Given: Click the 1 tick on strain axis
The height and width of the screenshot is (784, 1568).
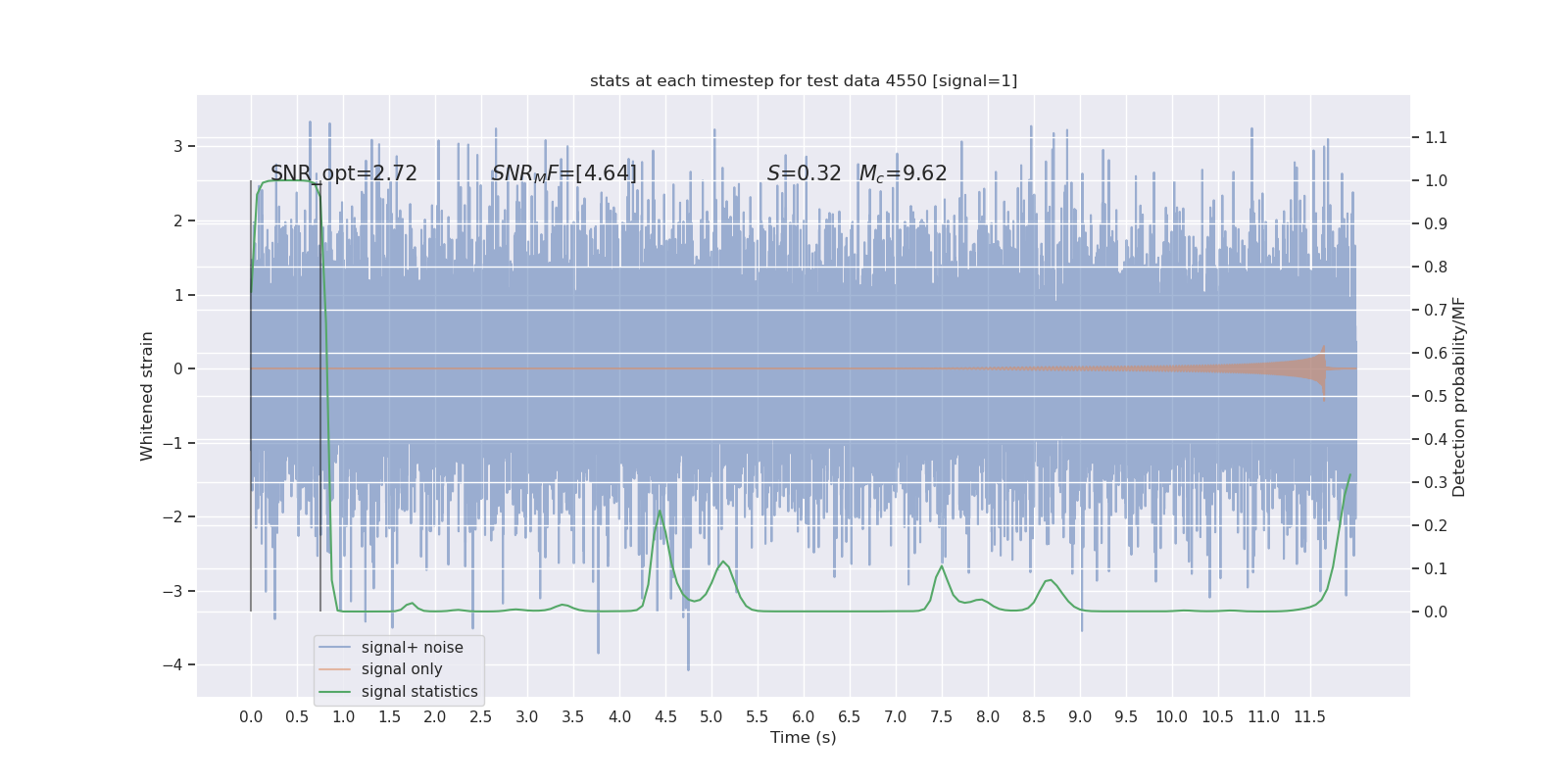Looking at the screenshot, I should pos(178,295).
